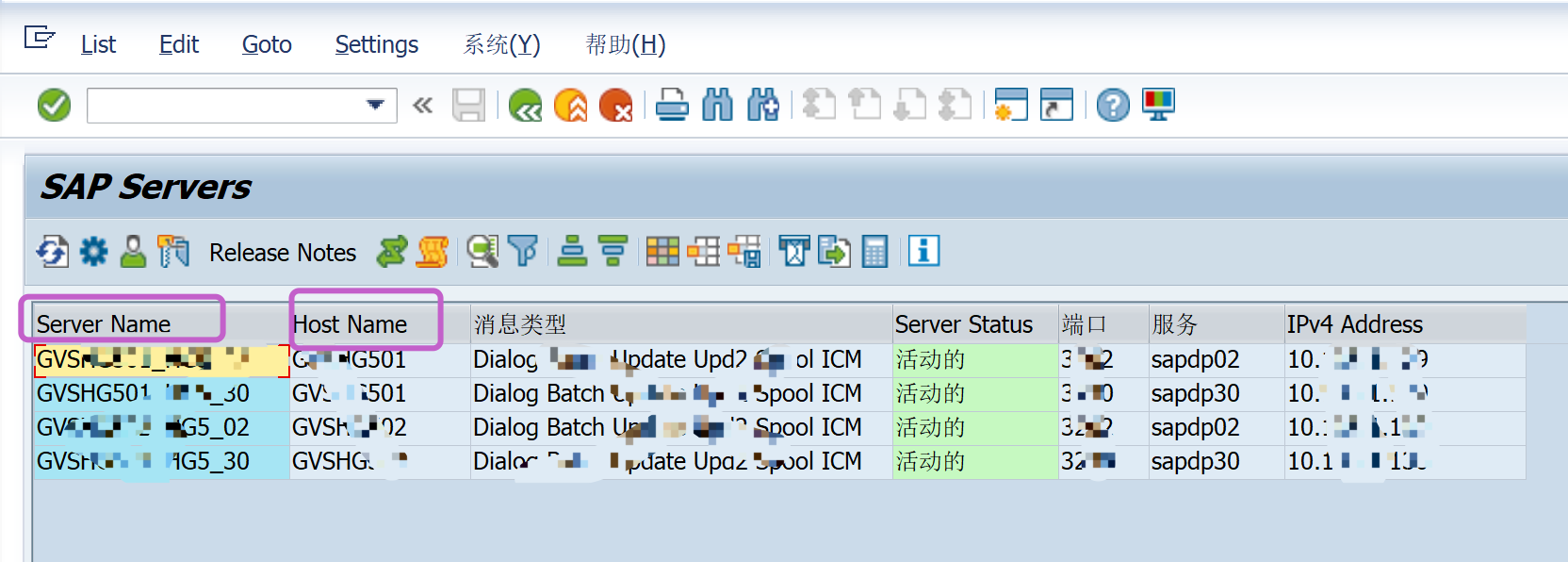Select server name cell starting GVSHG501

coord(161,394)
